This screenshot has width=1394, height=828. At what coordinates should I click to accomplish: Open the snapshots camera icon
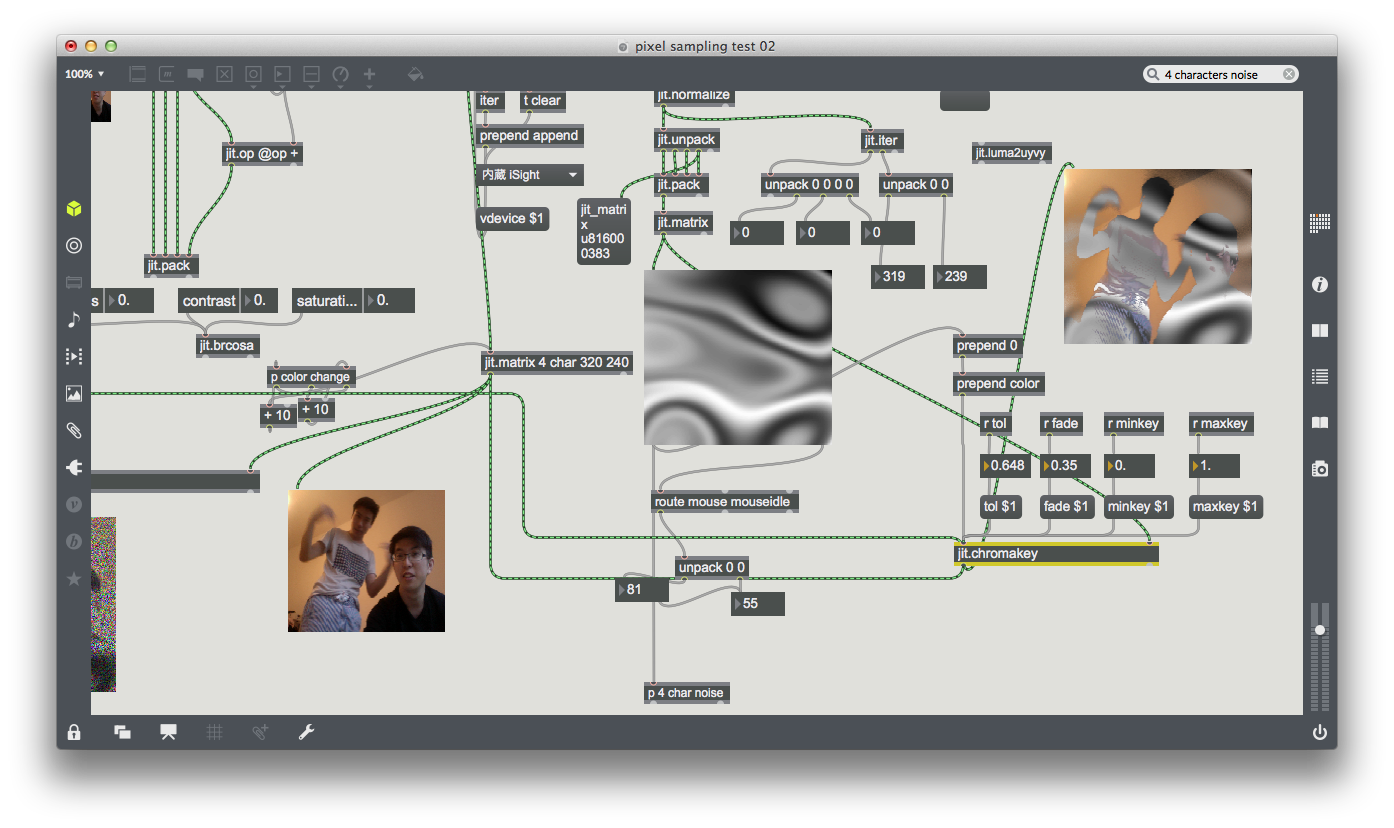(x=1320, y=468)
